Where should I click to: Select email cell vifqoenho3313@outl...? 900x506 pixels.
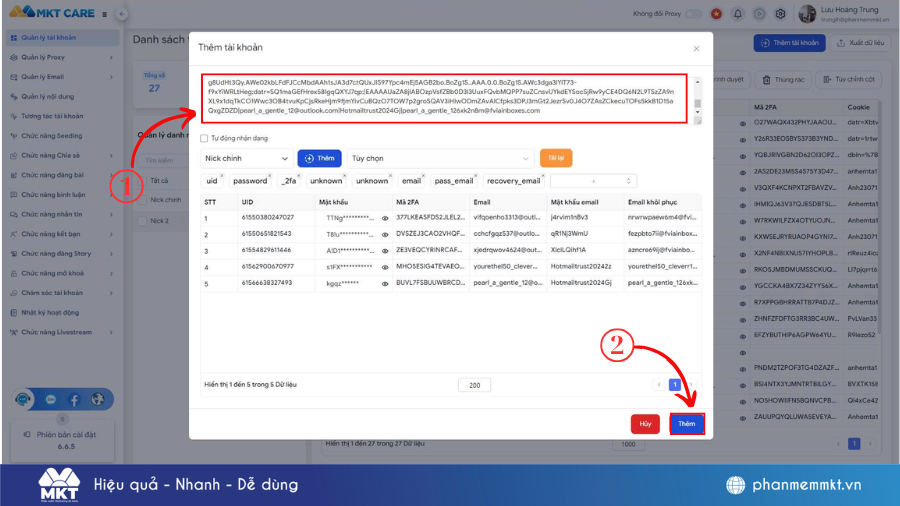click(507, 218)
